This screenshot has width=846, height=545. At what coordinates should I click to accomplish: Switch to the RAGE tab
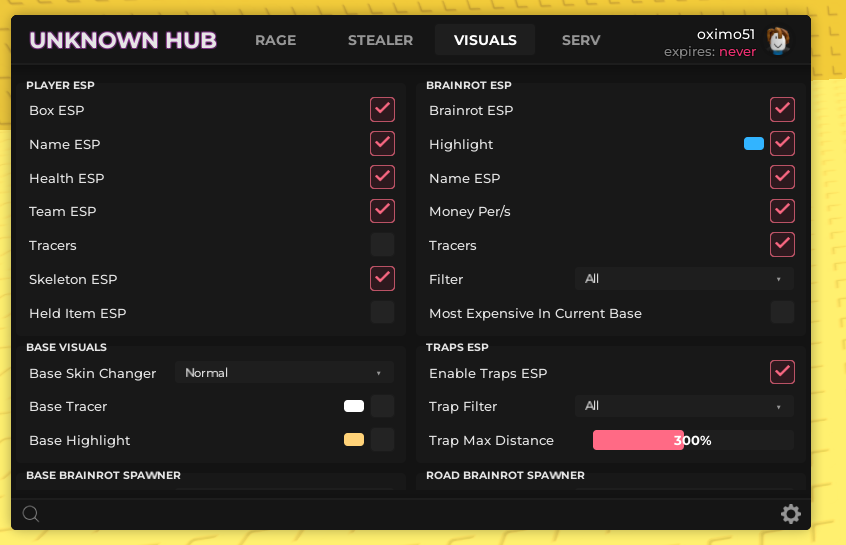point(275,41)
